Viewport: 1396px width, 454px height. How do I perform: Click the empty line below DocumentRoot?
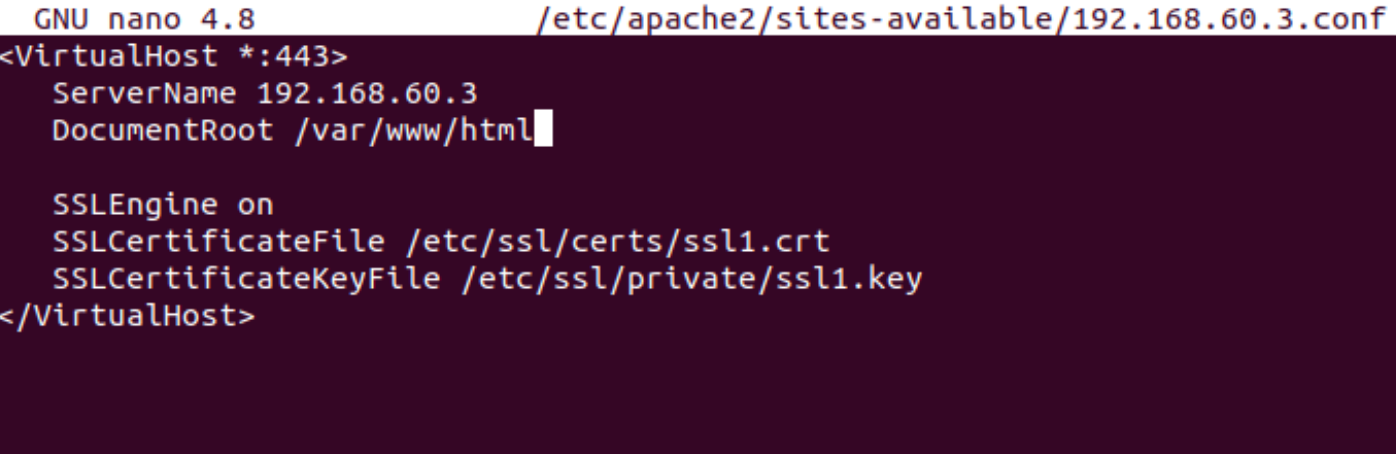[x=698, y=169]
